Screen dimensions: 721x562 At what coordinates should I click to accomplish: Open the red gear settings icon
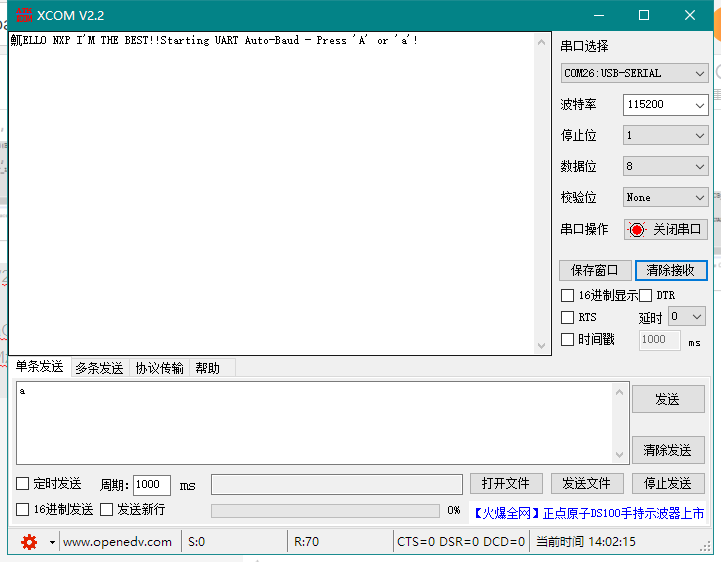(29, 542)
